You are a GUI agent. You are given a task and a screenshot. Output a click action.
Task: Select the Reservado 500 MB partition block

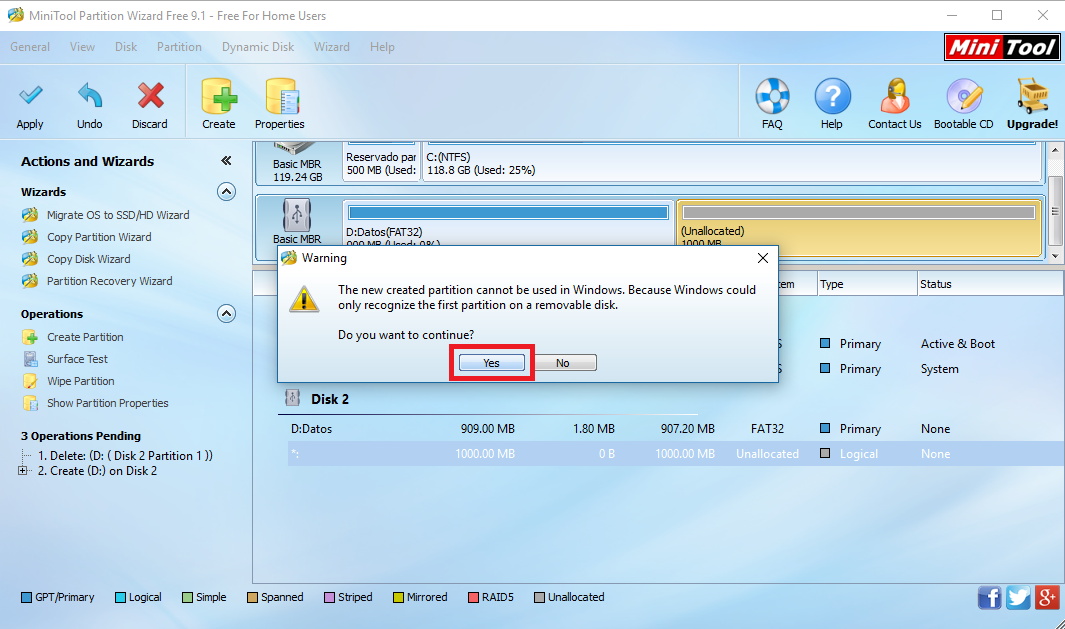tap(382, 163)
